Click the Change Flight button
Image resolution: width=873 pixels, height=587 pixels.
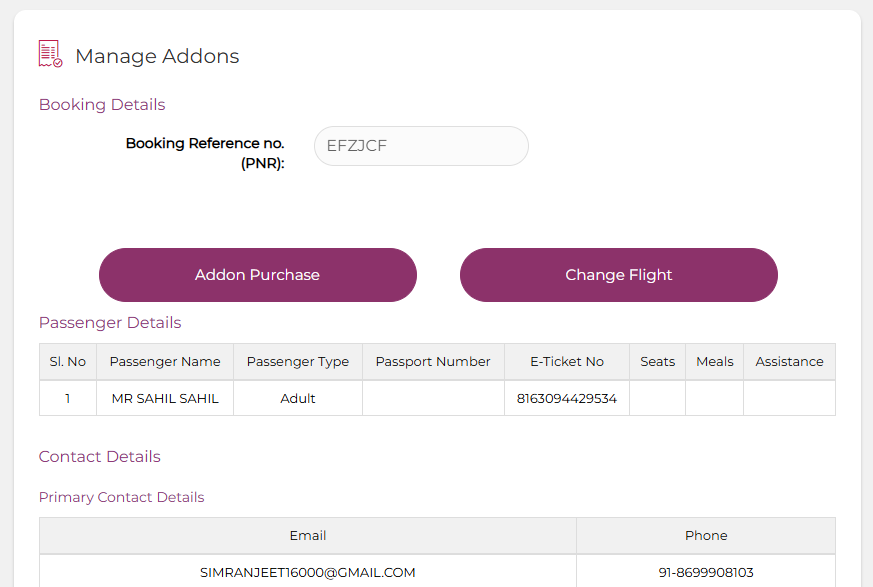pos(619,275)
